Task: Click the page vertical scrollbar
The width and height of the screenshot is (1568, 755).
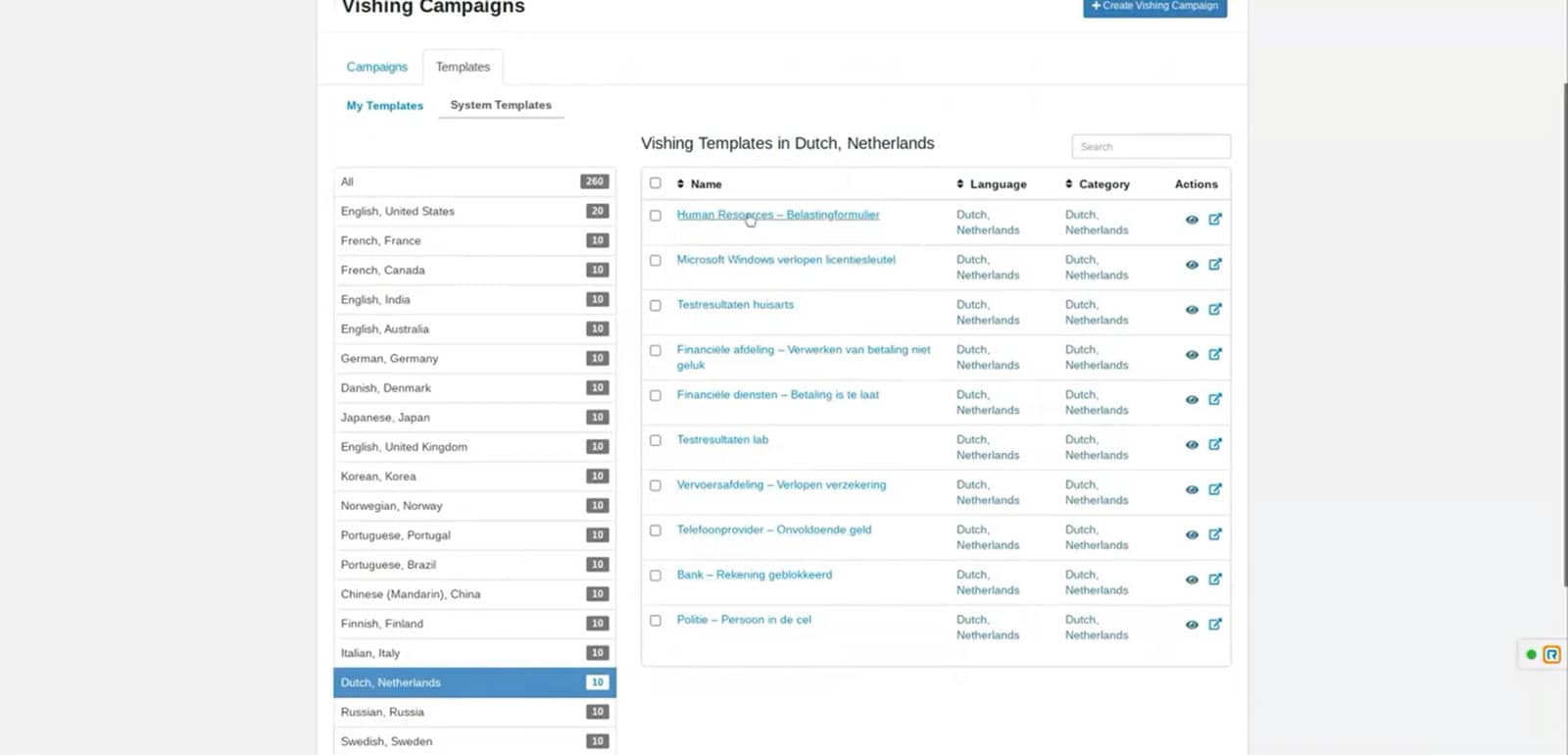Action: pyautogui.click(x=1564, y=333)
